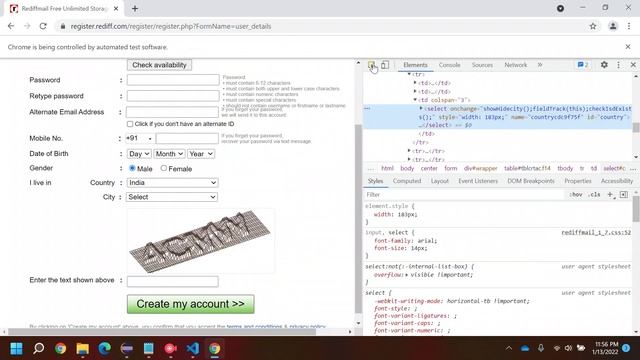This screenshot has height=360, width=640.
Task: Open the Event Listeners tab
Action: click(x=478, y=181)
